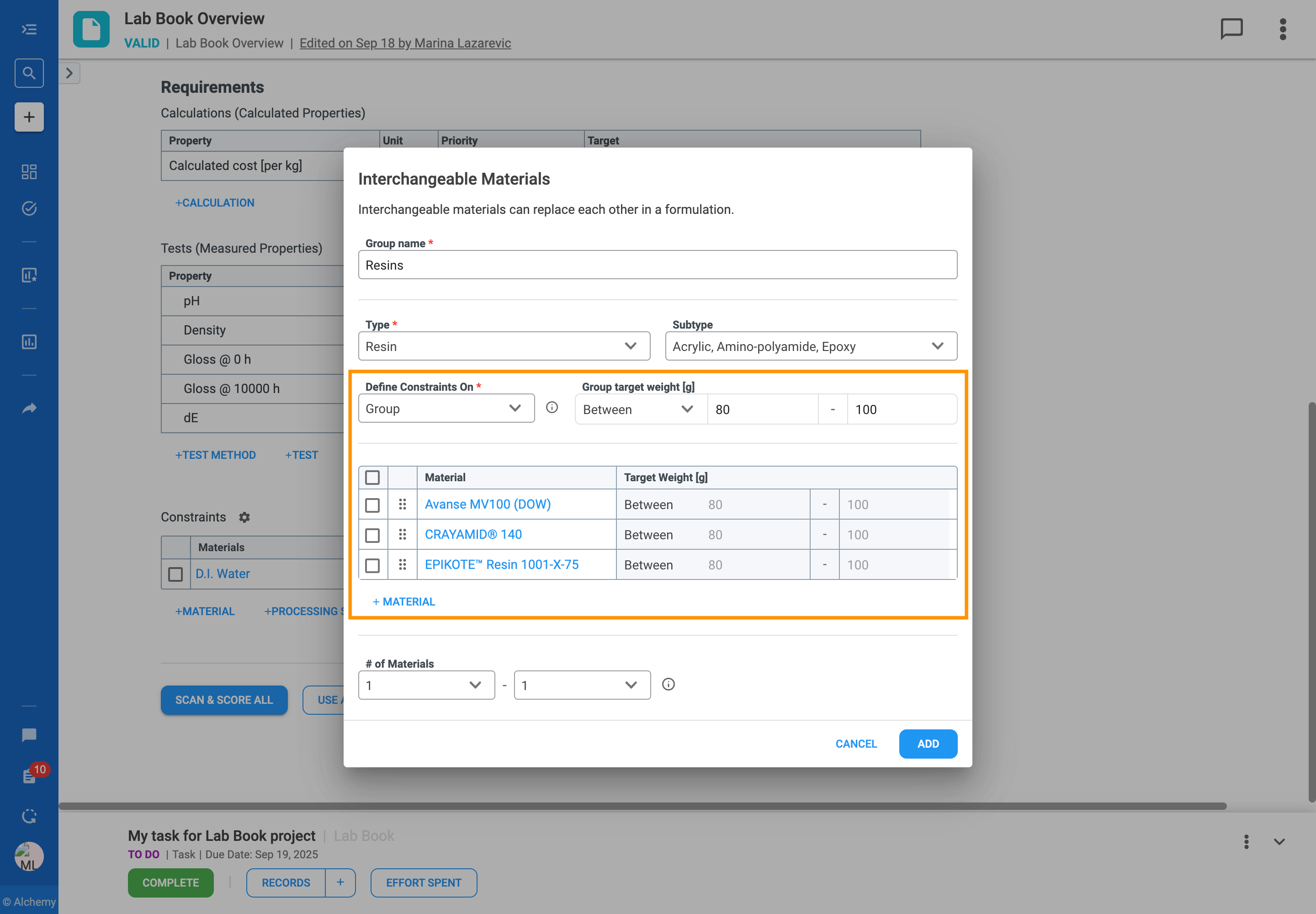Viewport: 1316px width, 914px height.
Task: Expand the Subtype dropdown
Action: (810, 346)
